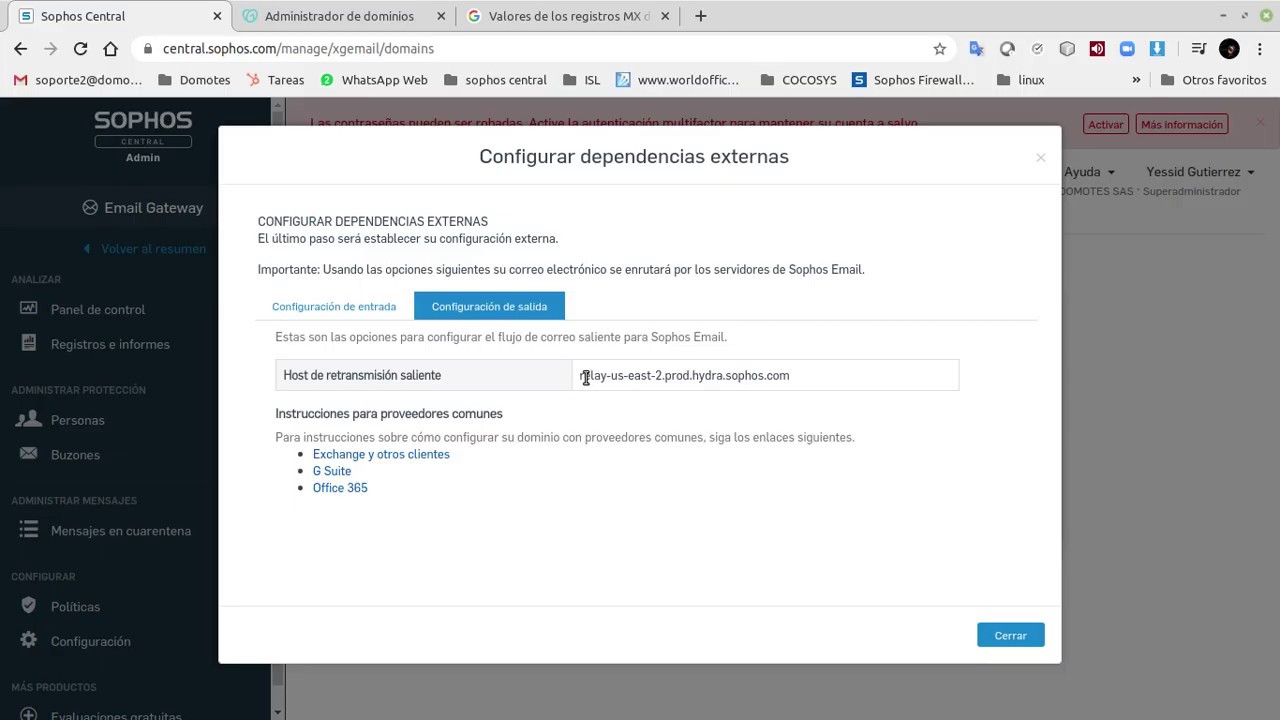The width and height of the screenshot is (1280, 720).
Task: Click the red volume extension icon
Action: click(x=1097, y=48)
